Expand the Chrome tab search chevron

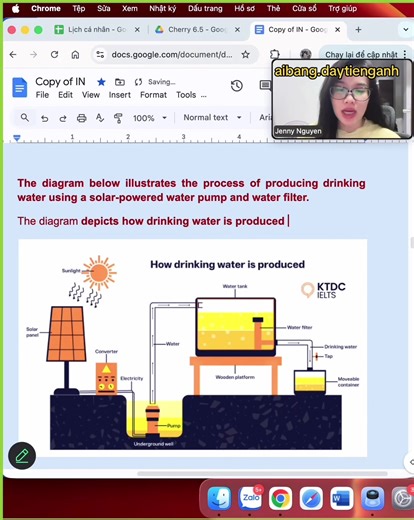coord(406,30)
